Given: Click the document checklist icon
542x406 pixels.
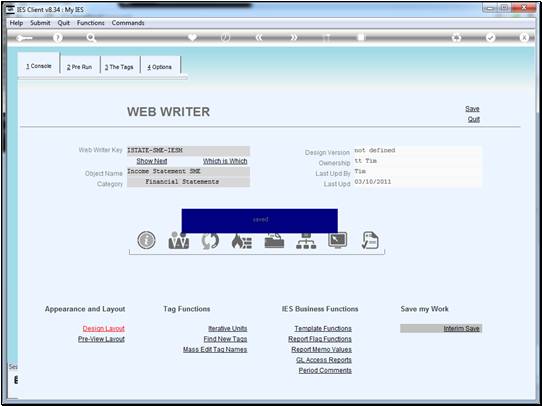Looking at the screenshot, I should [x=370, y=240].
